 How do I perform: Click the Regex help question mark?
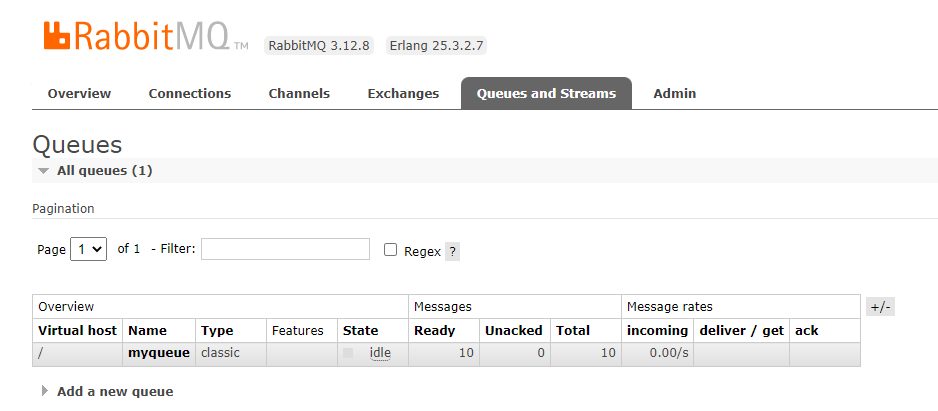452,251
